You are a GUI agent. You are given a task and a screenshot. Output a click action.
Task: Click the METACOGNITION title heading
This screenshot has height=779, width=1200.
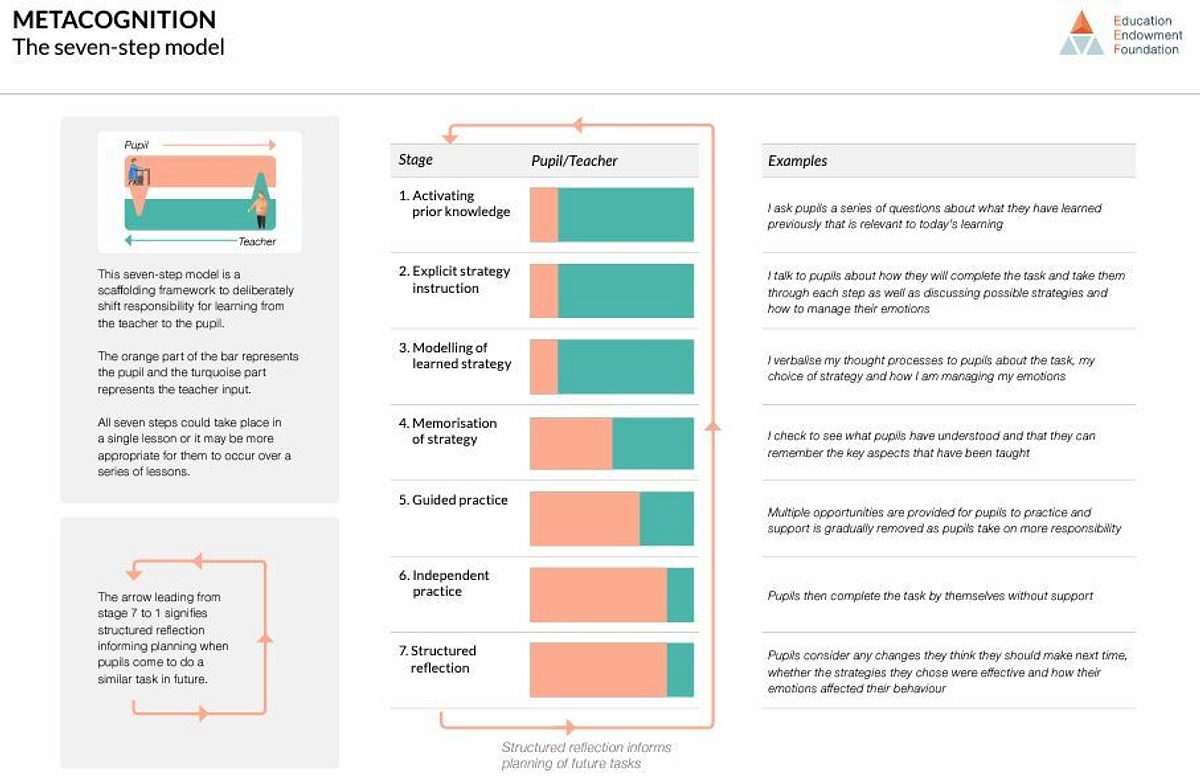click(x=114, y=19)
